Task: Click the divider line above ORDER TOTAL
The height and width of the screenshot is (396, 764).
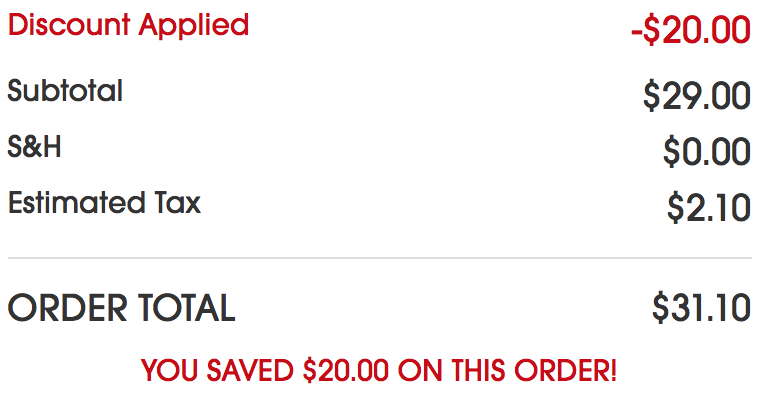Action: 380,258
